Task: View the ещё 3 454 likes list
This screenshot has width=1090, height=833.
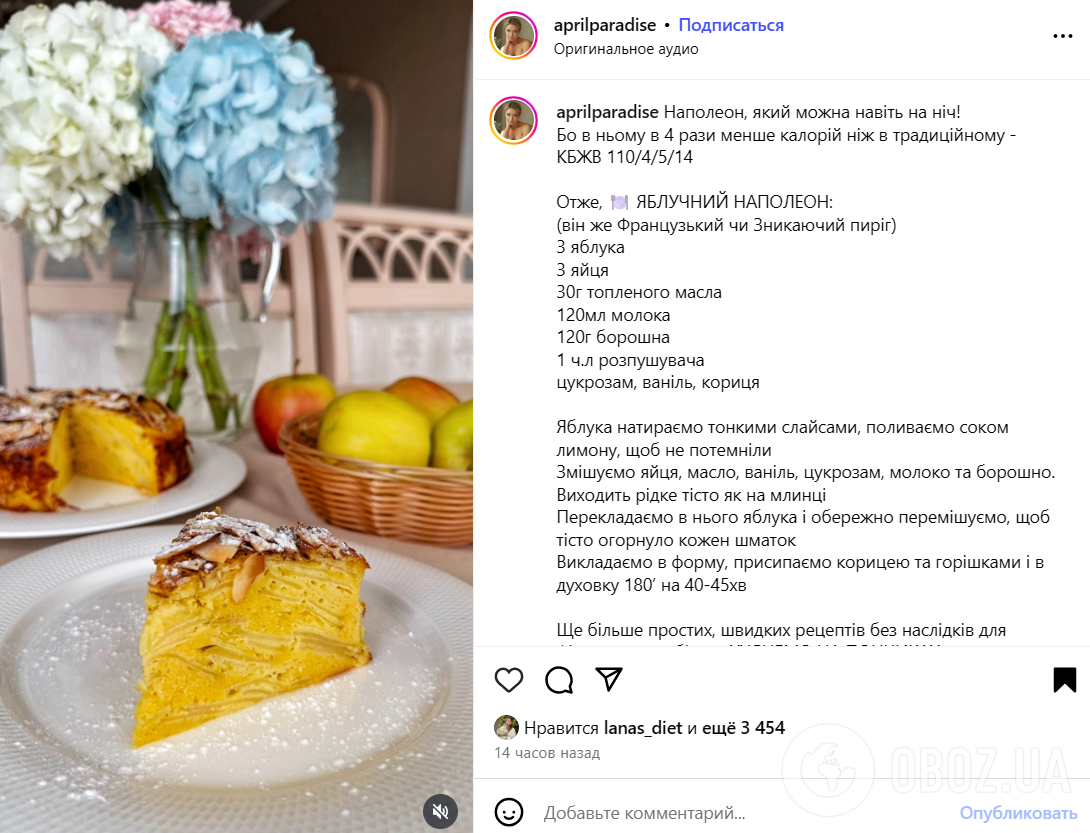Action: click(x=743, y=728)
